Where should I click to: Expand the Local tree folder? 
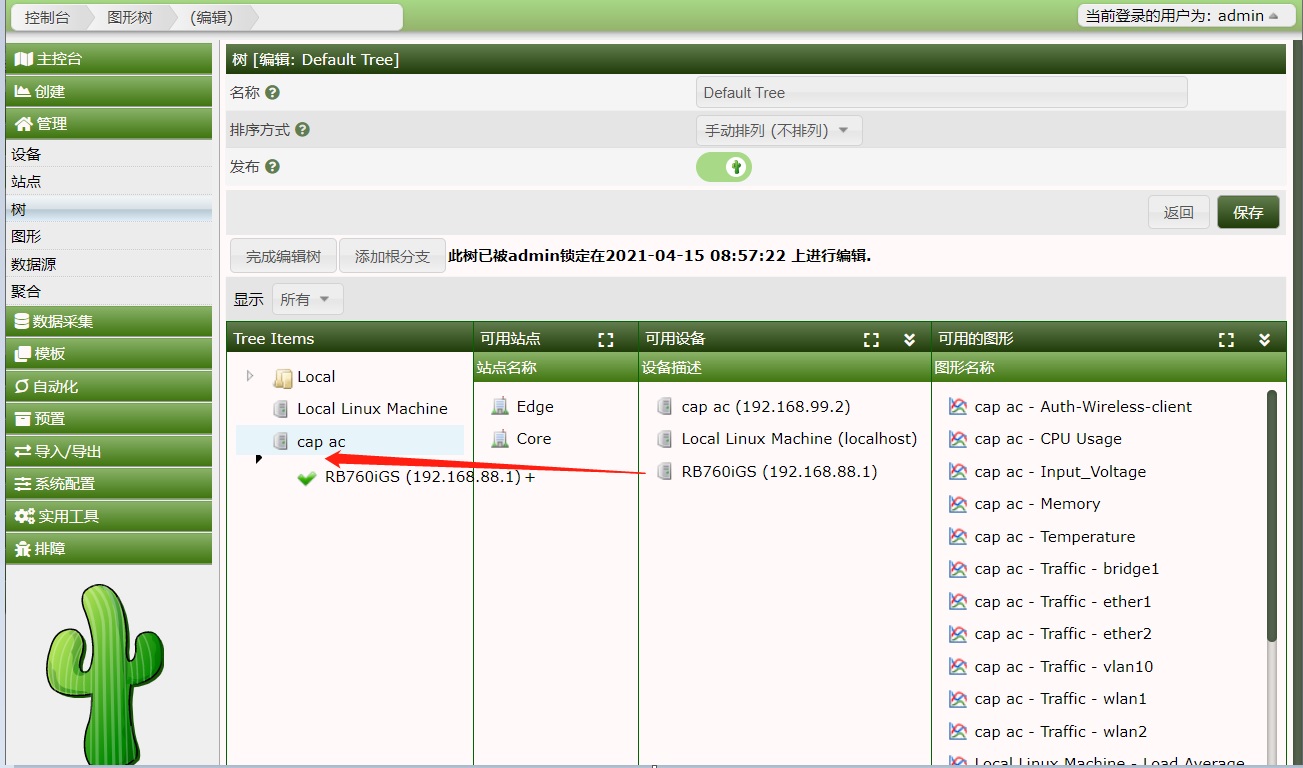(x=250, y=376)
